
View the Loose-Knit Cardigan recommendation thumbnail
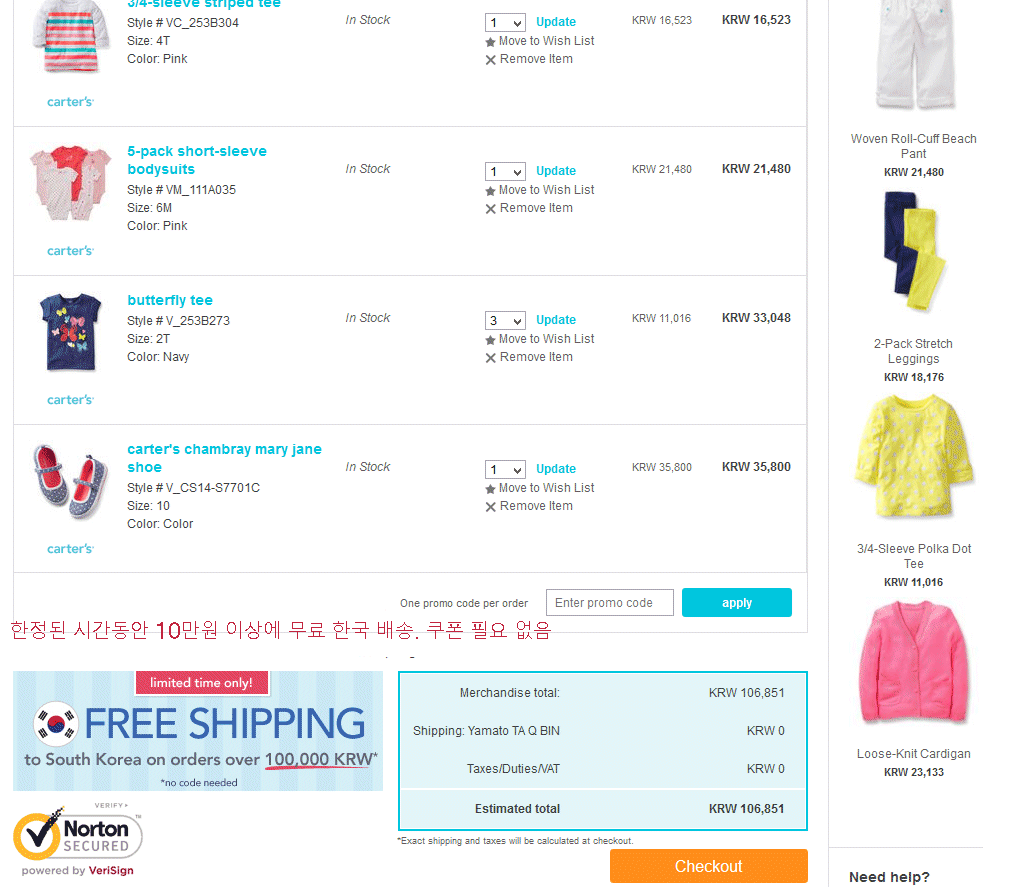(x=914, y=663)
